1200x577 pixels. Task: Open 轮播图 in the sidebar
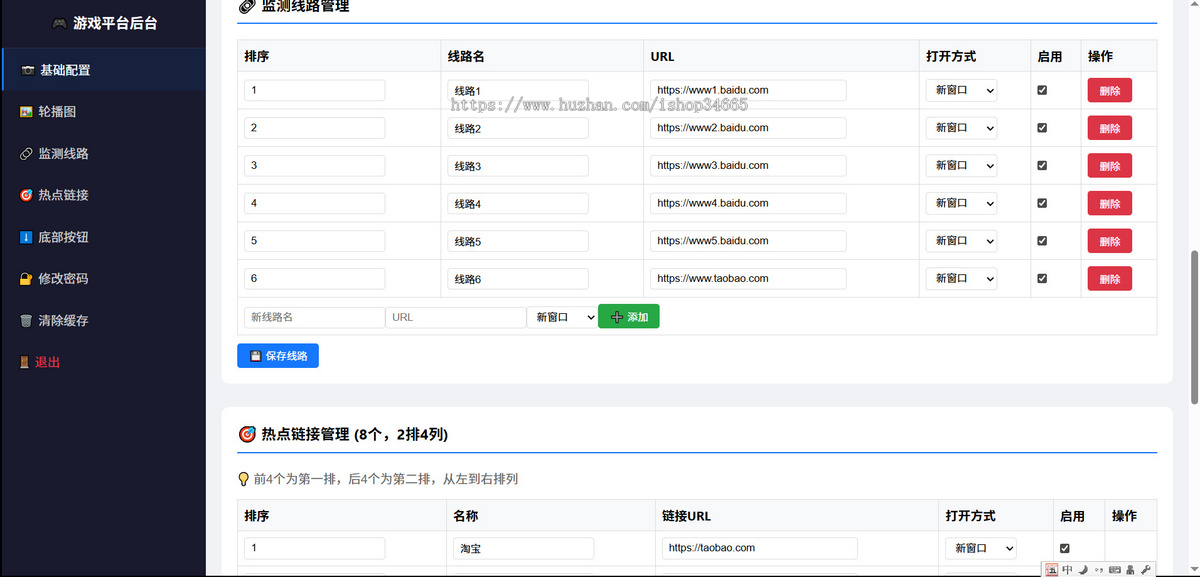point(103,112)
